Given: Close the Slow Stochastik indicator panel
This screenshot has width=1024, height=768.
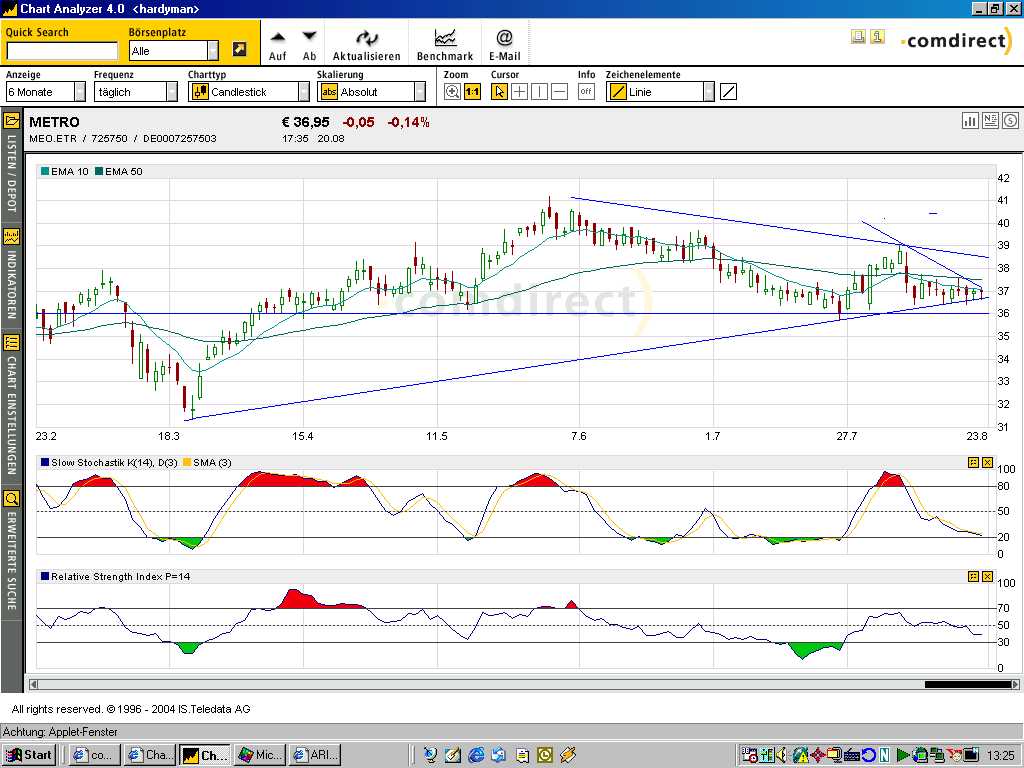Looking at the screenshot, I should click(x=987, y=463).
